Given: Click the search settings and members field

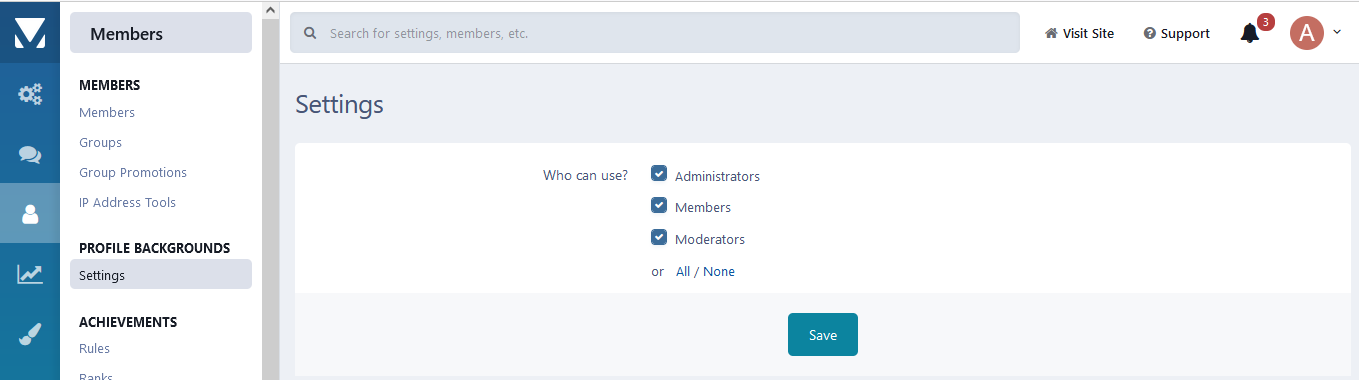Looking at the screenshot, I should click(x=655, y=33).
